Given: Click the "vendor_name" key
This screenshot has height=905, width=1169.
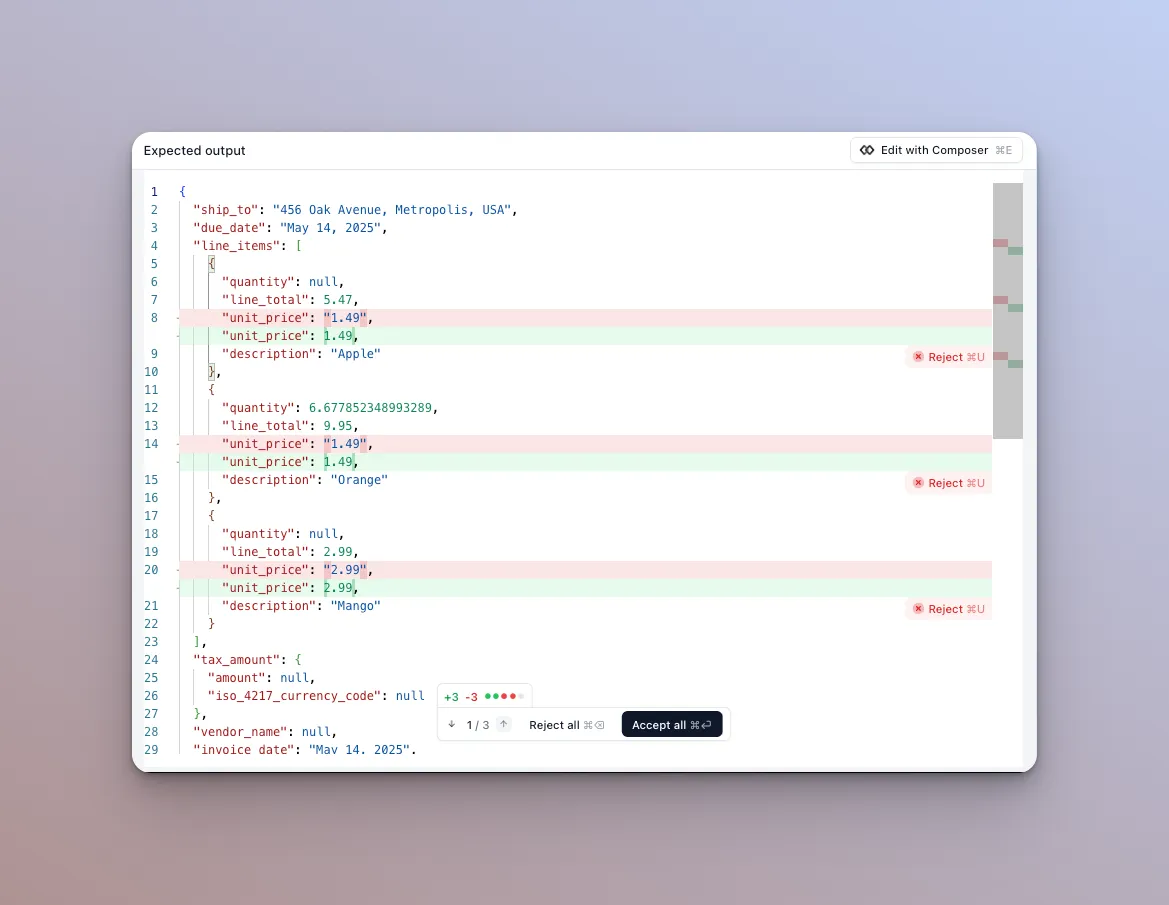Looking at the screenshot, I should point(241,732).
